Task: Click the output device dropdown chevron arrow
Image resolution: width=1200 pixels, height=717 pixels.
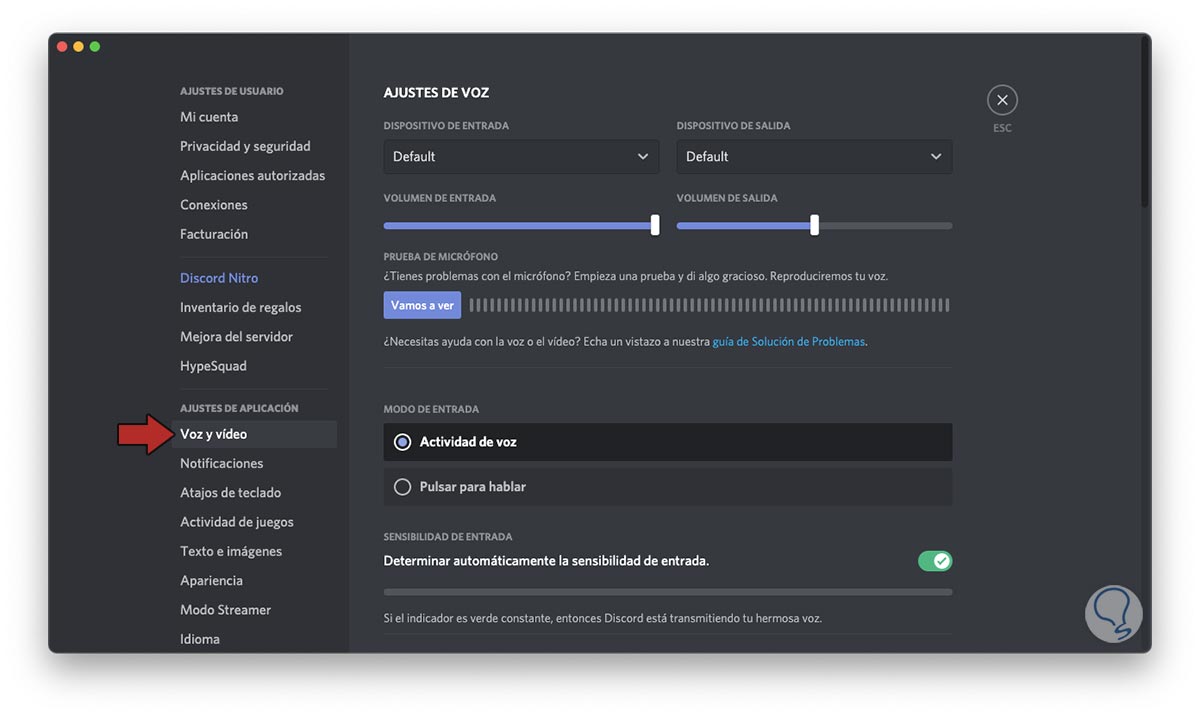Action: (x=936, y=157)
